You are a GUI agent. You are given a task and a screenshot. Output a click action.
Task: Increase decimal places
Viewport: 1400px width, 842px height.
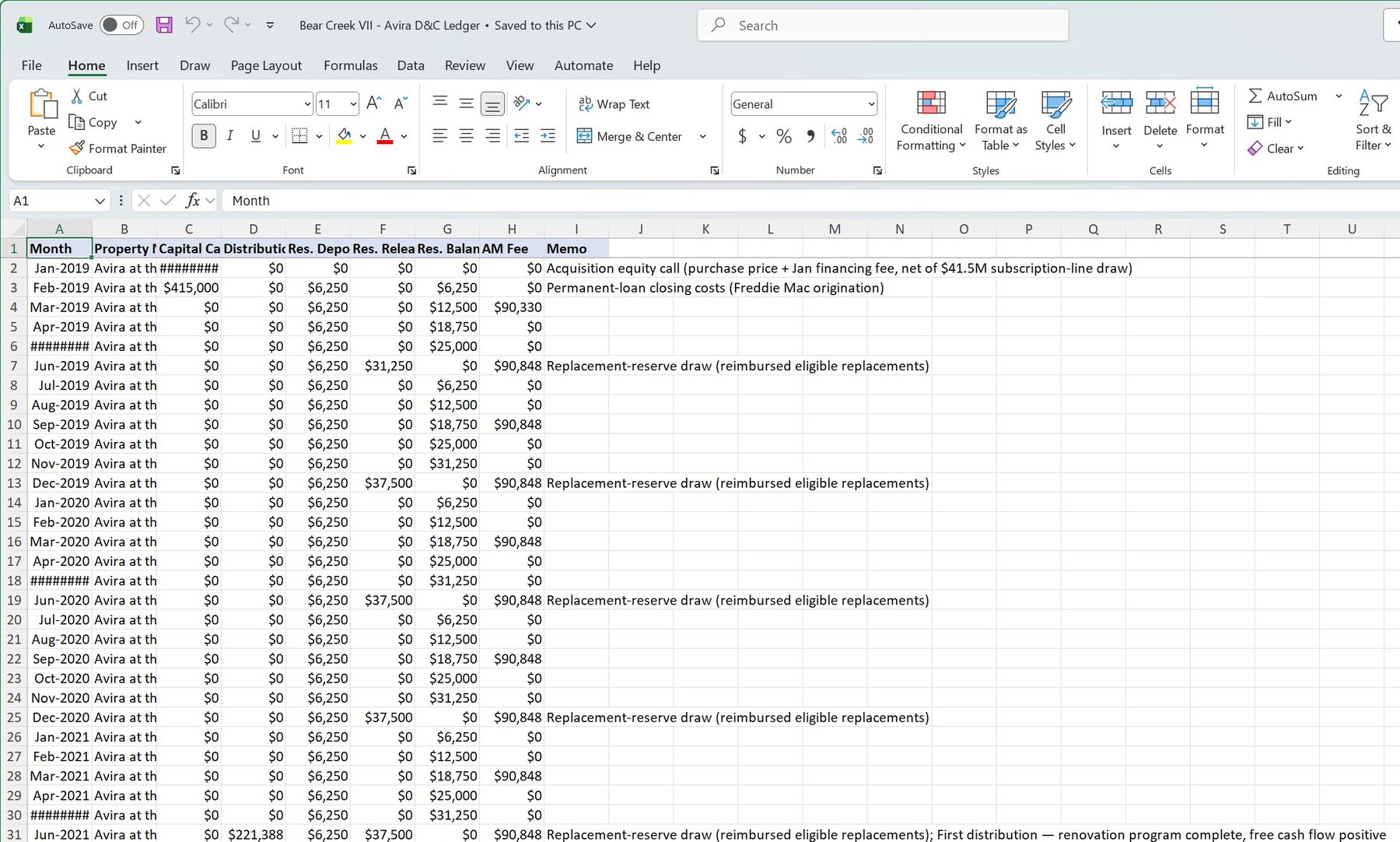point(839,136)
